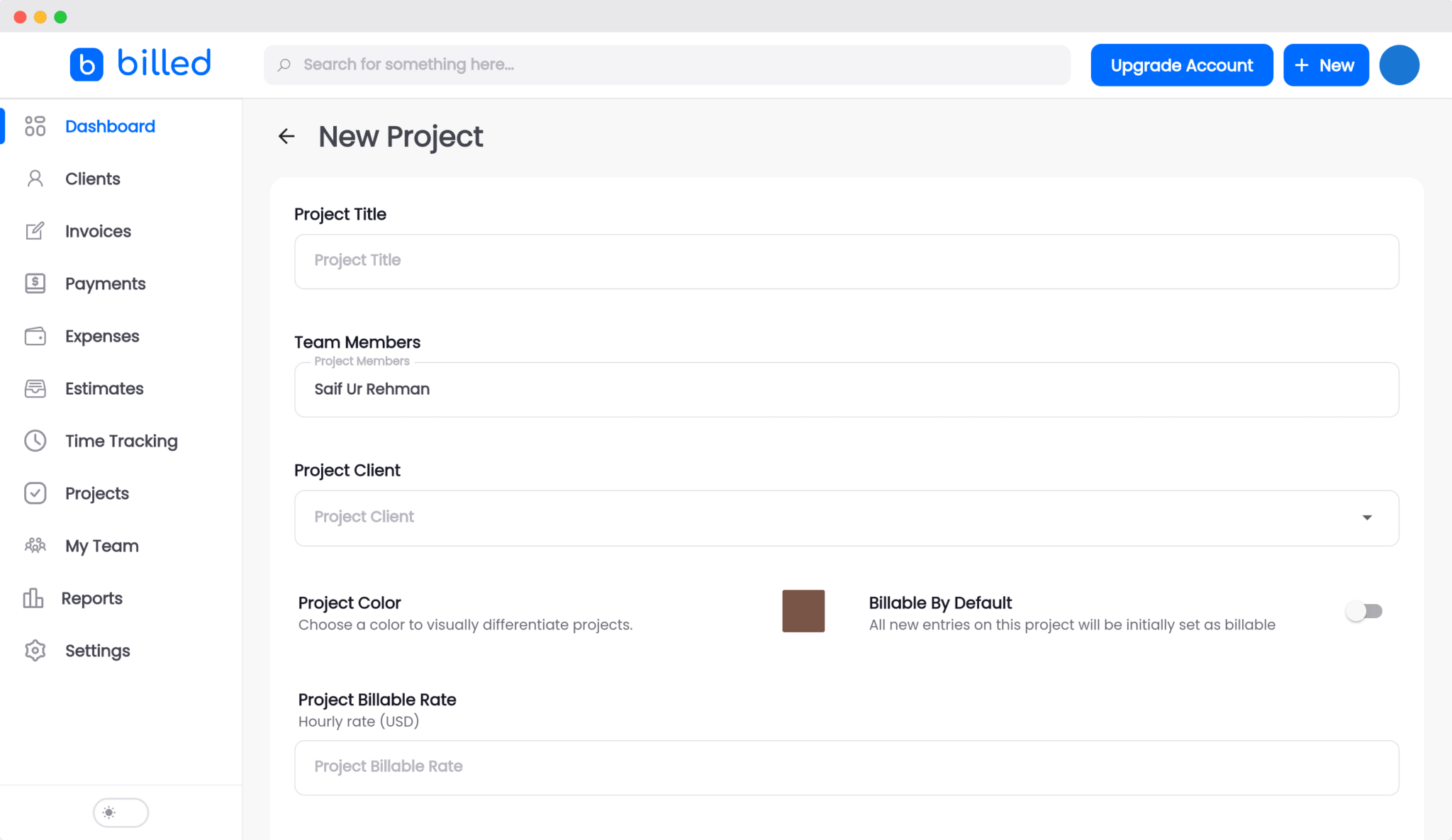The height and width of the screenshot is (840, 1452).
Task: Open the Clients section icon
Action: point(35,178)
